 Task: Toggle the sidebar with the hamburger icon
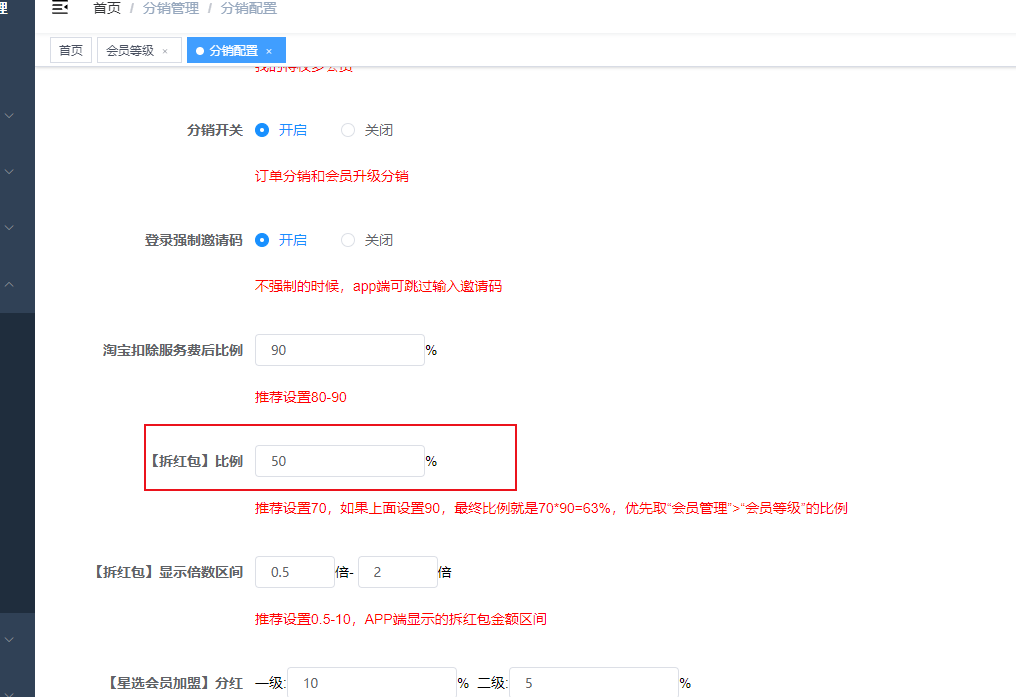(60, 9)
